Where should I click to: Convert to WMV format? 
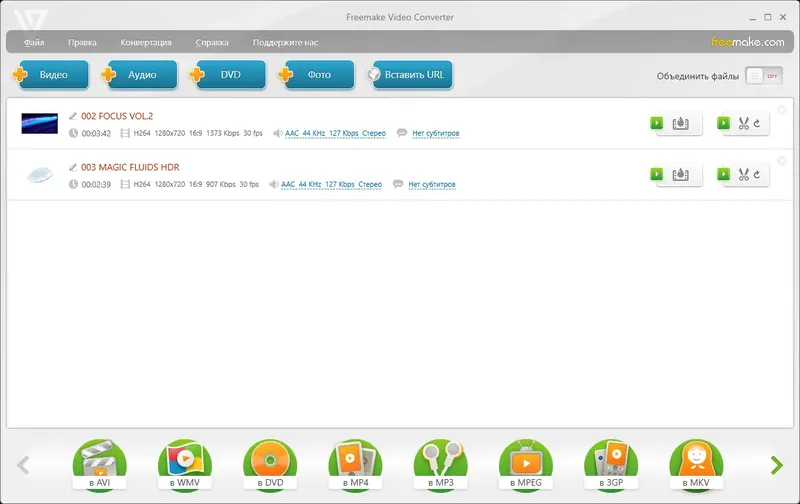click(x=185, y=465)
